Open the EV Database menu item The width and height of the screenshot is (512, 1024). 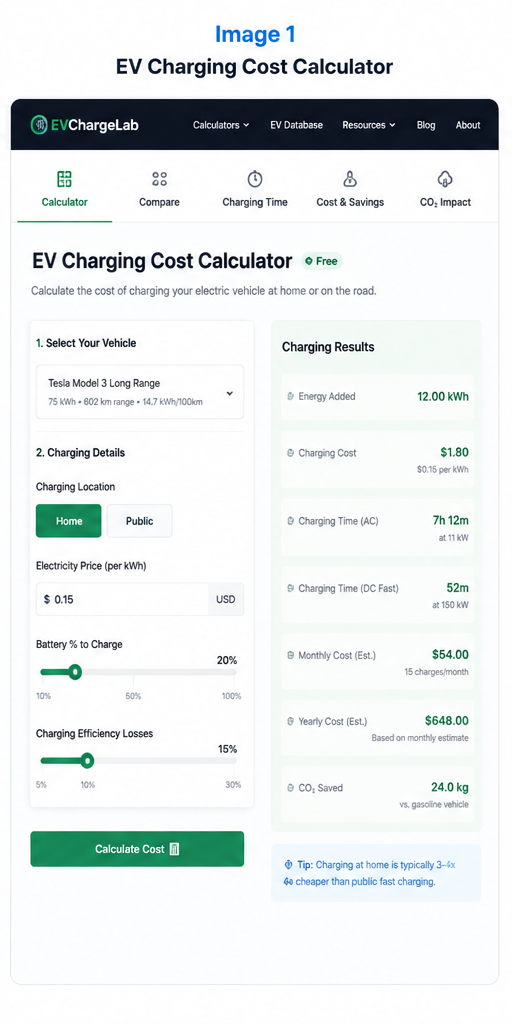[x=296, y=125]
